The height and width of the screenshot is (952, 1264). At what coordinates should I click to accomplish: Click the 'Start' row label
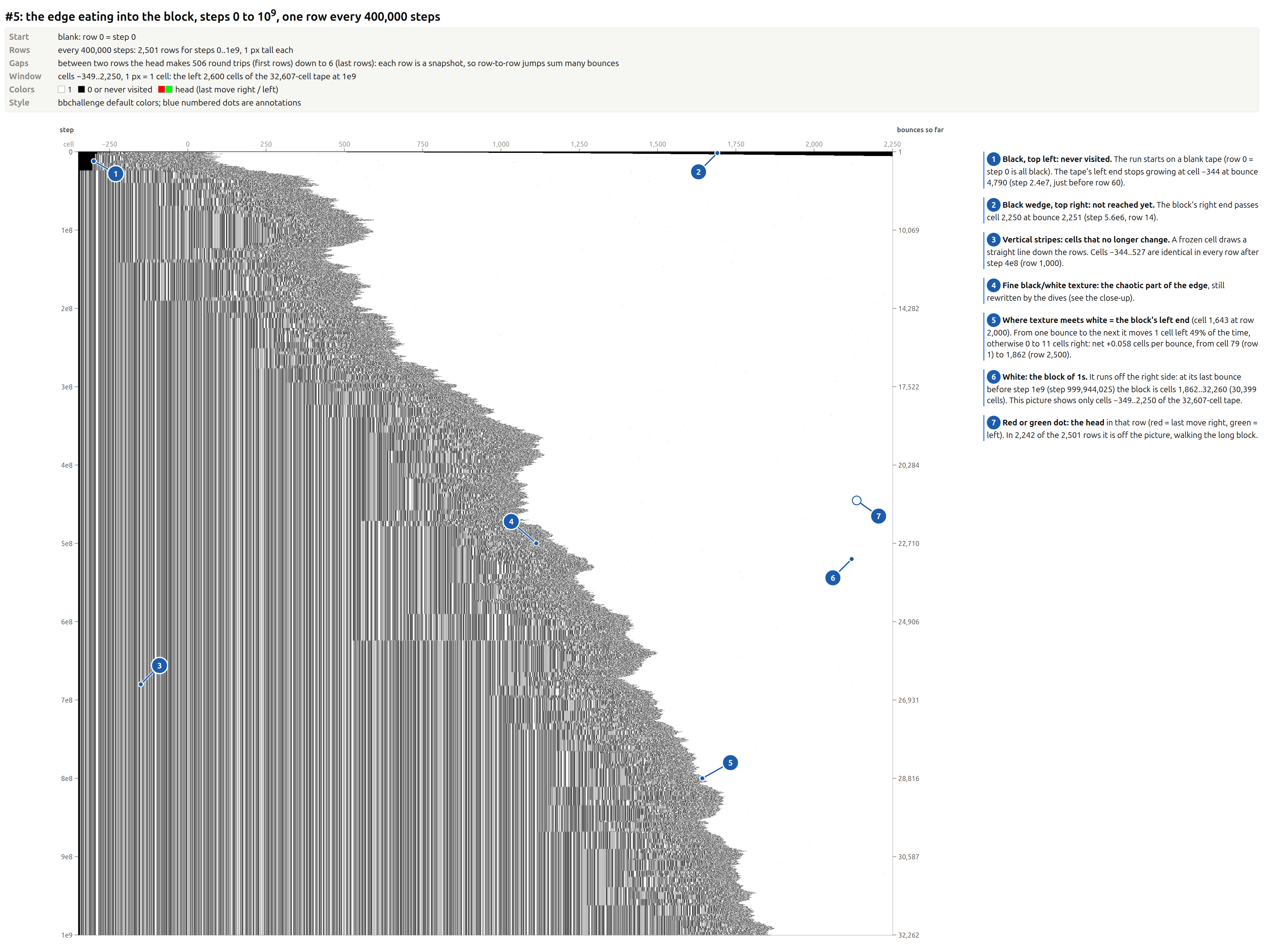coord(19,37)
